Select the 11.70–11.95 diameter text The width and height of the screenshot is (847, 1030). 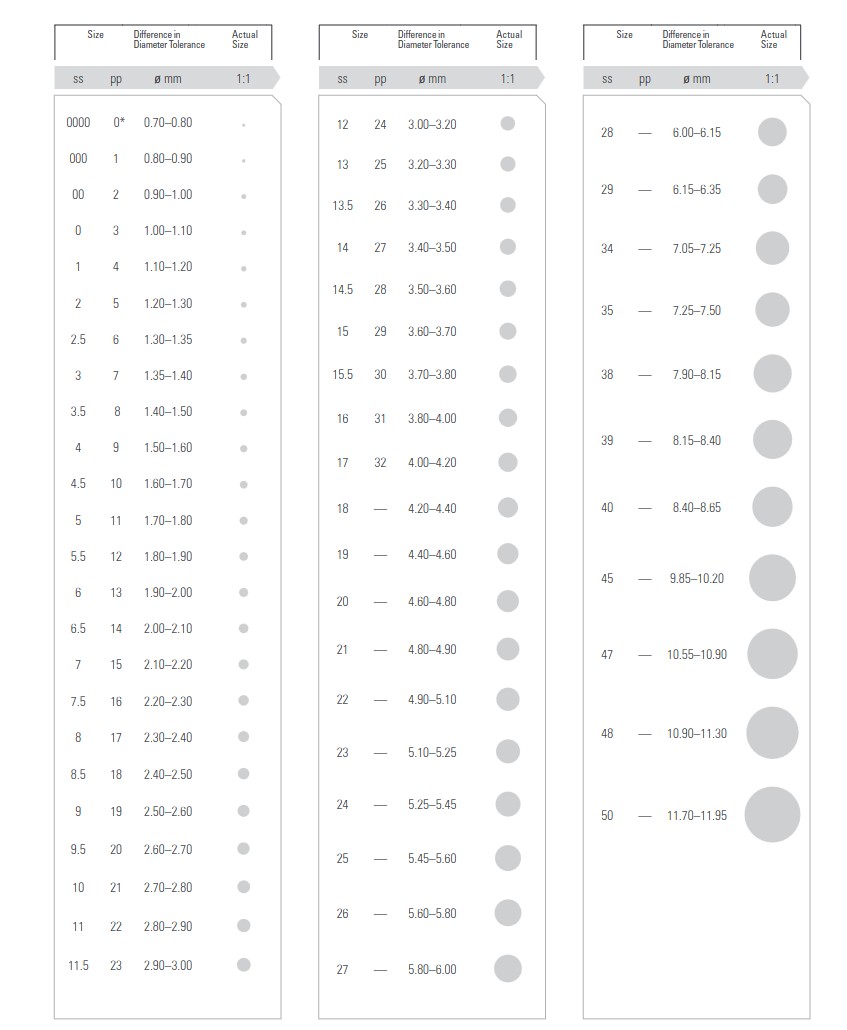tap(697, 816)
